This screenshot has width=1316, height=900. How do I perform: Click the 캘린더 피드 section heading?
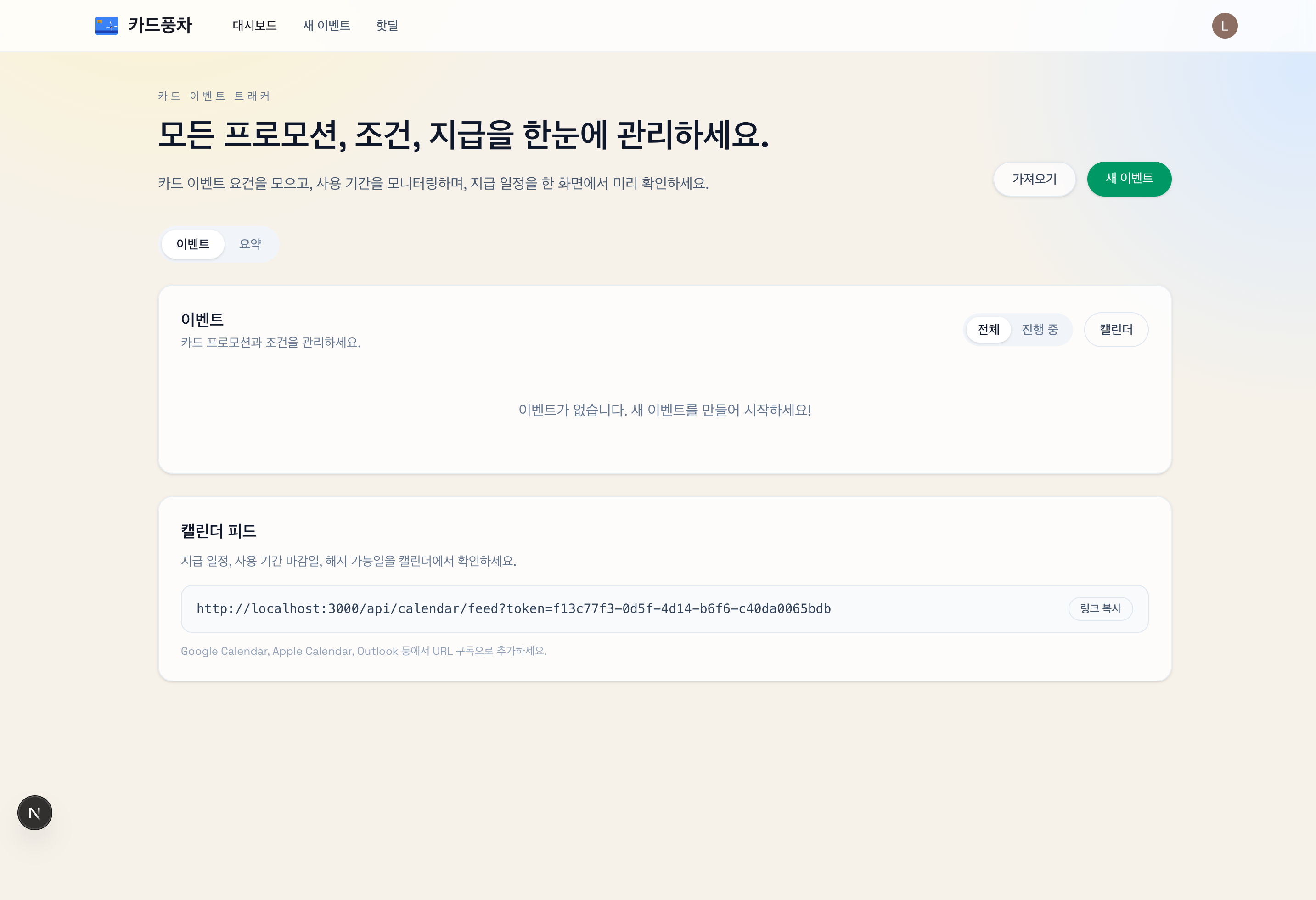[219, 531]
